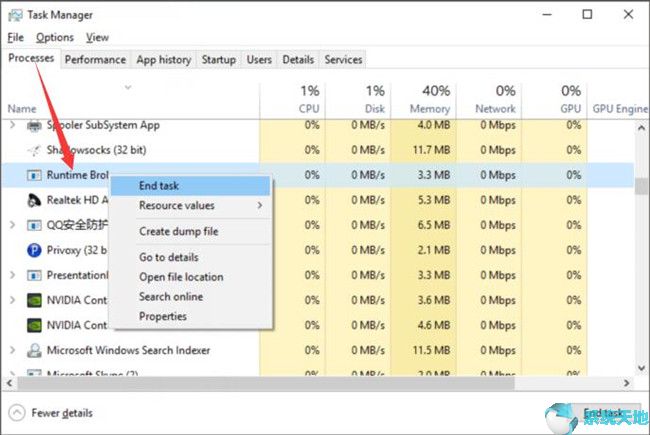Click the first NVIDIA Container green icon
The image size is (650, 435).
34,300
